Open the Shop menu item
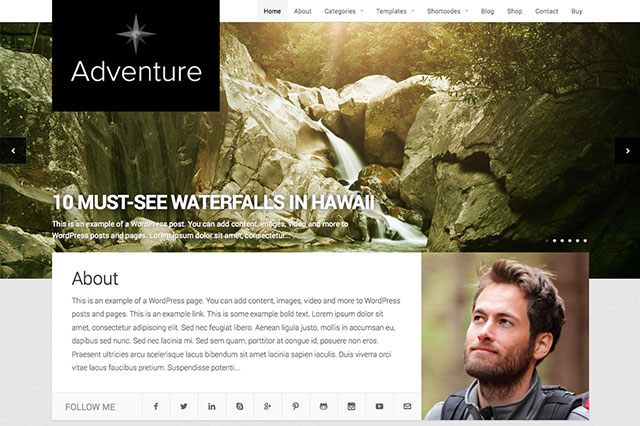 tap(514, 11)
